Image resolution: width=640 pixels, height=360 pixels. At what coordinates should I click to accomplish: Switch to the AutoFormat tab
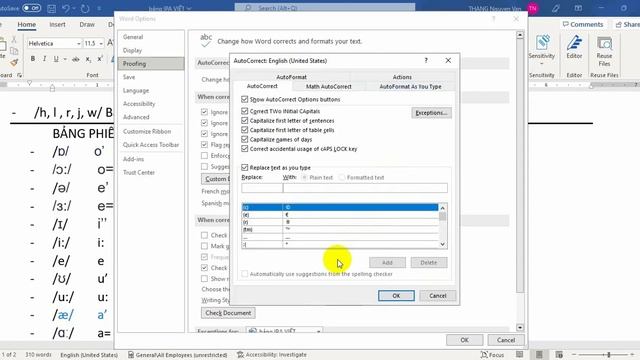[x=291, y=77]
